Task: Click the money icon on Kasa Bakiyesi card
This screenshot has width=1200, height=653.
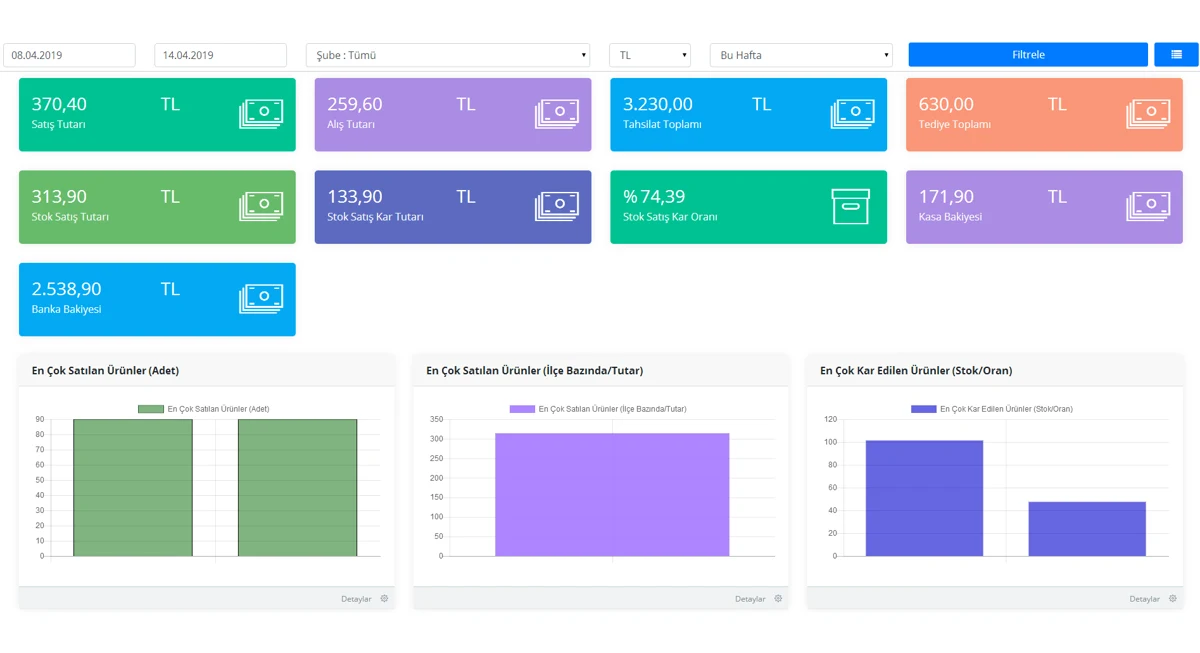Action: [x=1148, y=206]
